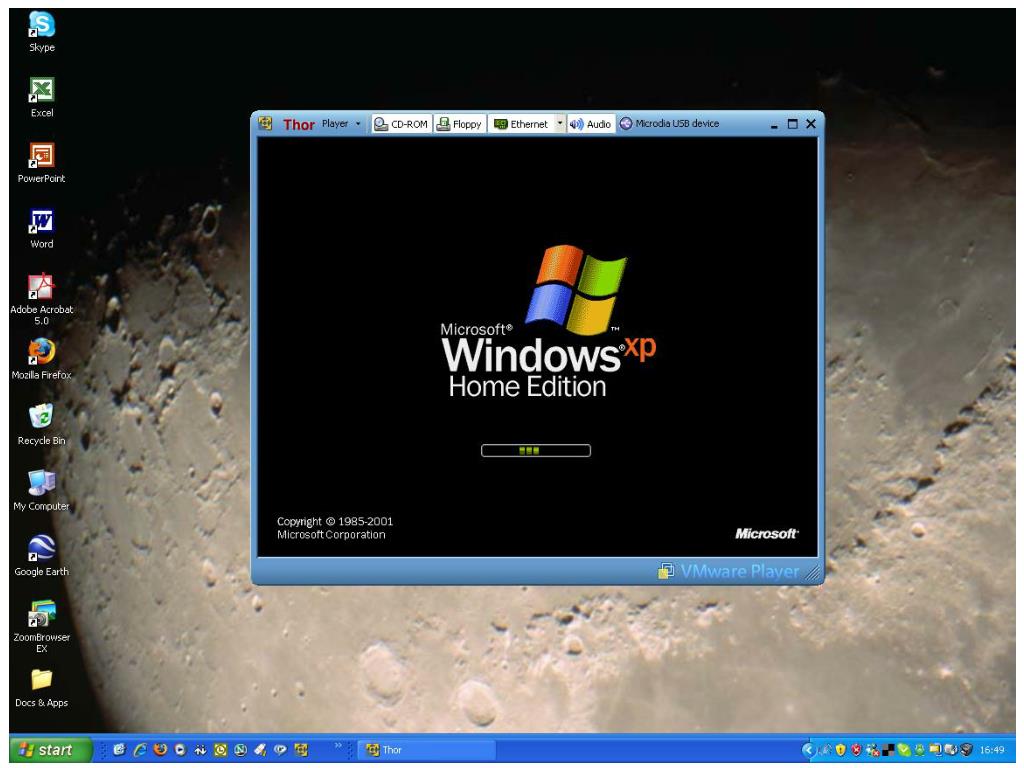Minimize the VMware Player window
1024x768 pixels.
click(x=775, y=124)
